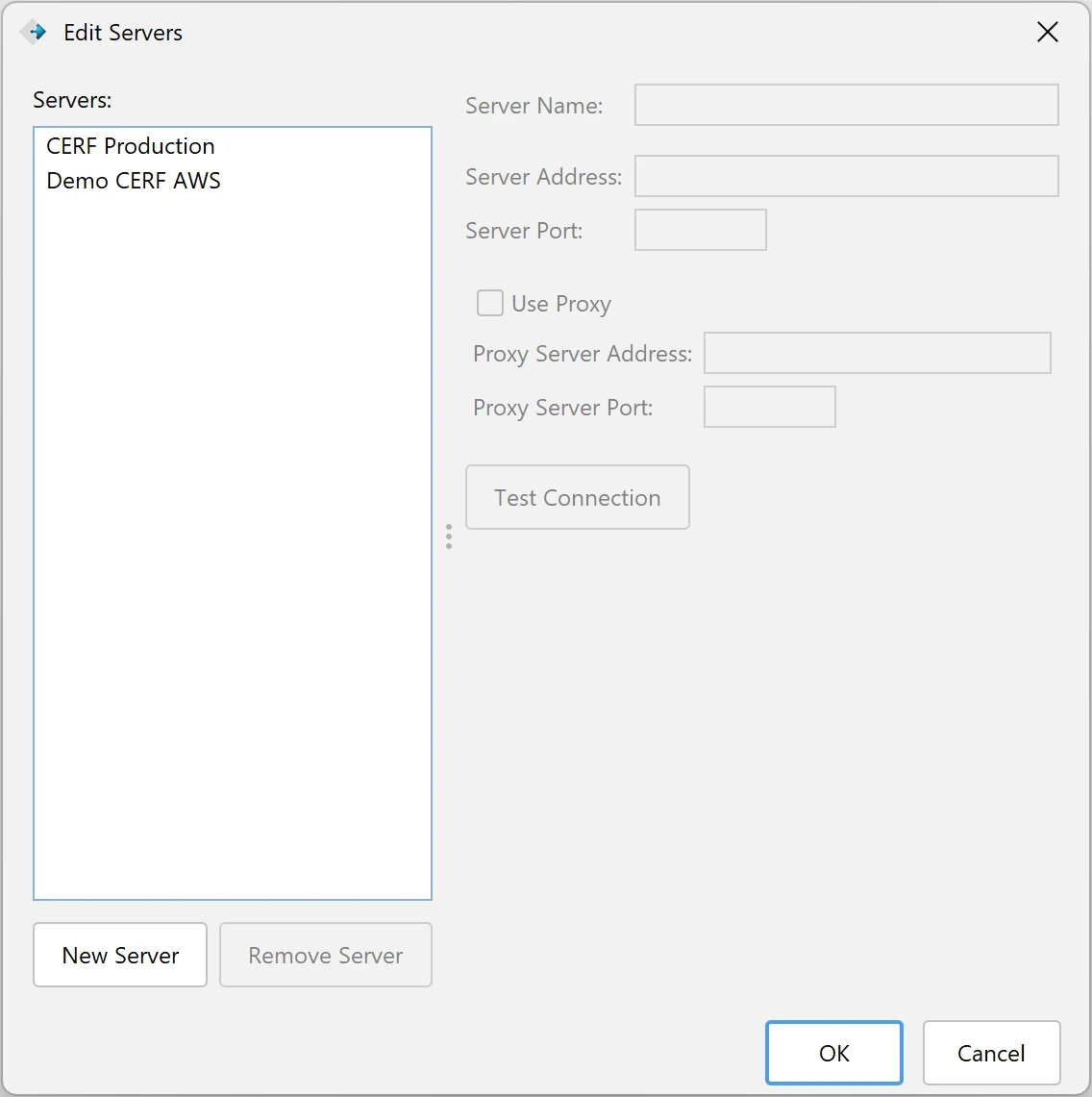Click the Proxy Server Address field
Image resolution: width=1092 pixels, height=1097 pixels.
[877, 354]
